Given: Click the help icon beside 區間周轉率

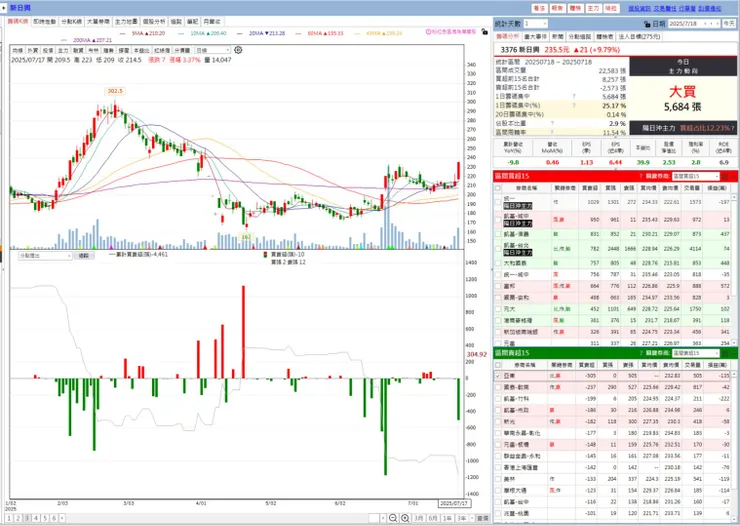Looking at the screenshot, I should point(552,132).
